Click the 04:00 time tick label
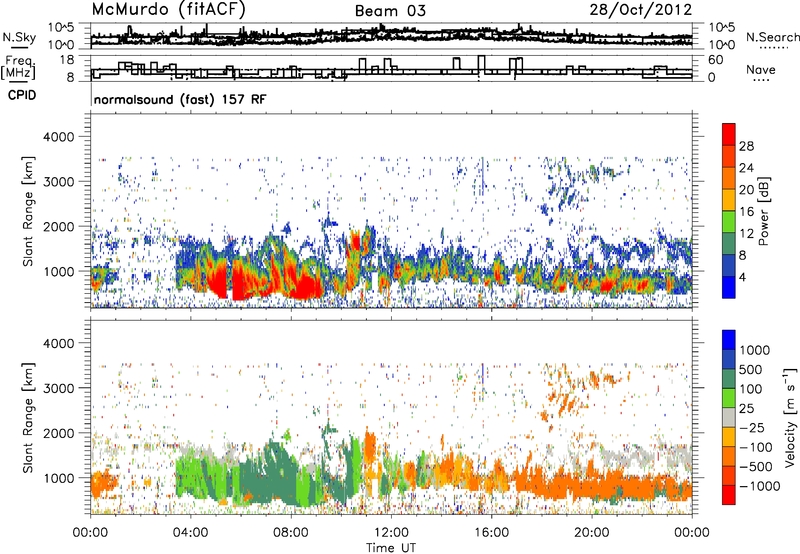This screenshot has width=800, height=554. point(190,533)
